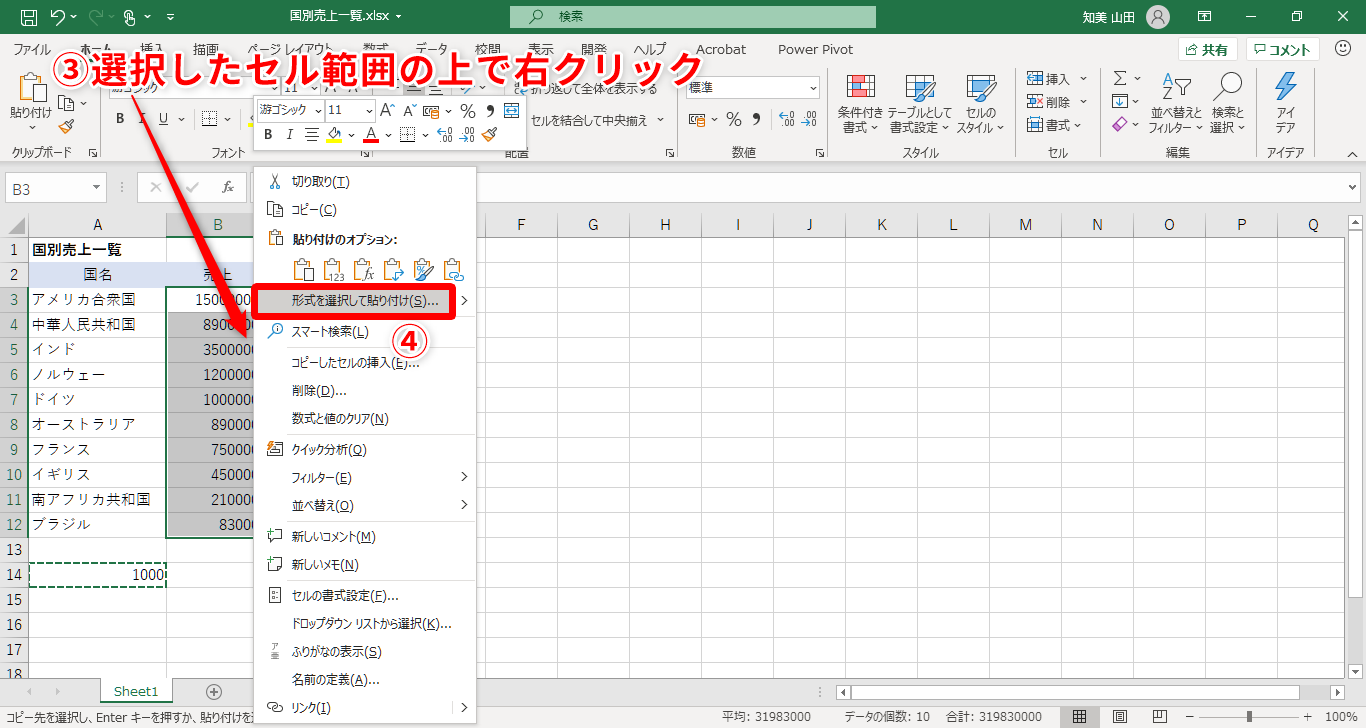
Task: Switch to the Power Pivot ribbon tab
Action: pyautogui.click(x=815, y=49)
